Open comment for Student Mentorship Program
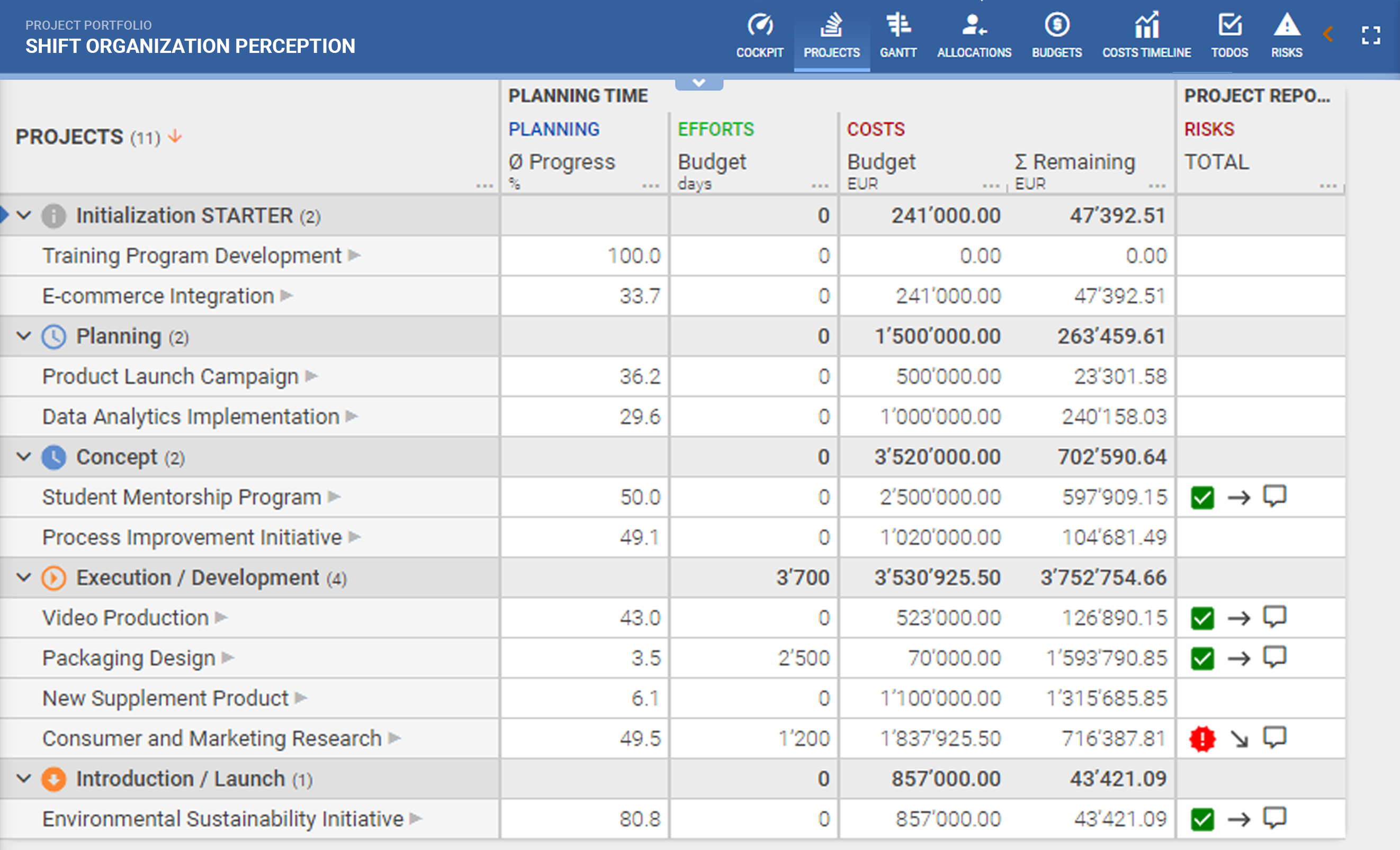Viewport: 1400px width, 850px height. (x=1275, y=496)
